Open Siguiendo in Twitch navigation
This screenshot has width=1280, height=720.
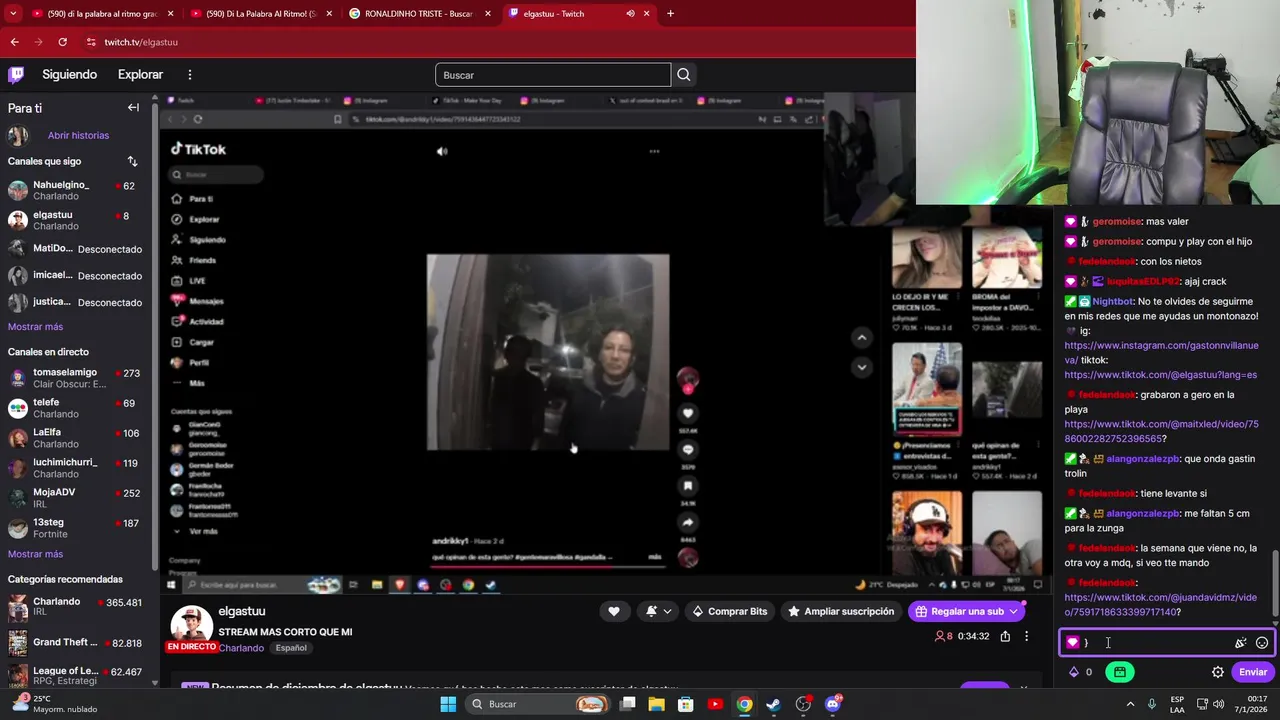(x=69, y=74)
